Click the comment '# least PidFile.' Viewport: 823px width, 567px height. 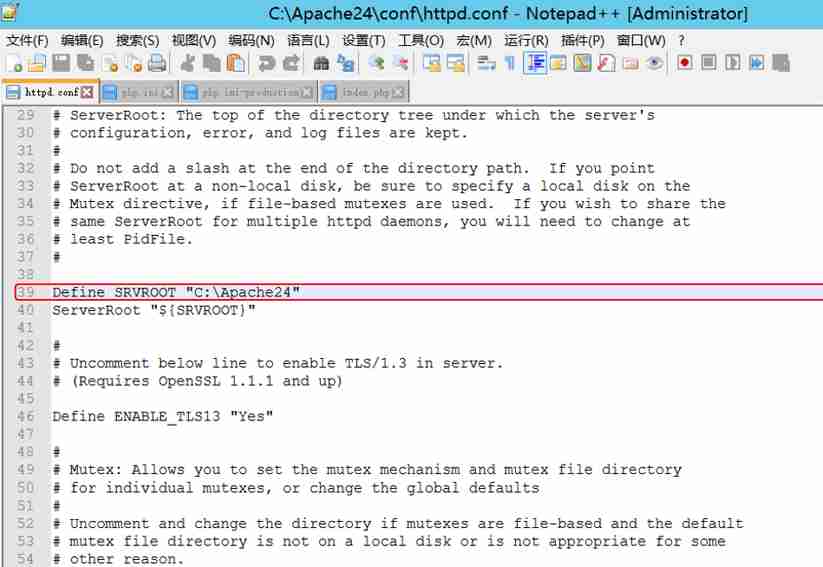coord(123,239)
